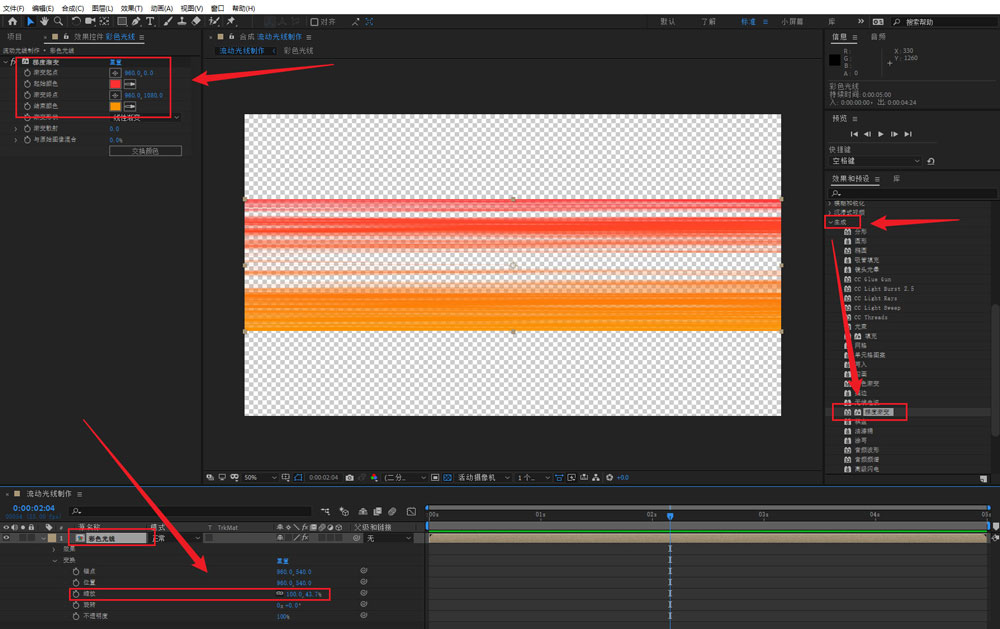Open the 50% magnification dropdown
1000x629 pixels.
tap(257, 478)
